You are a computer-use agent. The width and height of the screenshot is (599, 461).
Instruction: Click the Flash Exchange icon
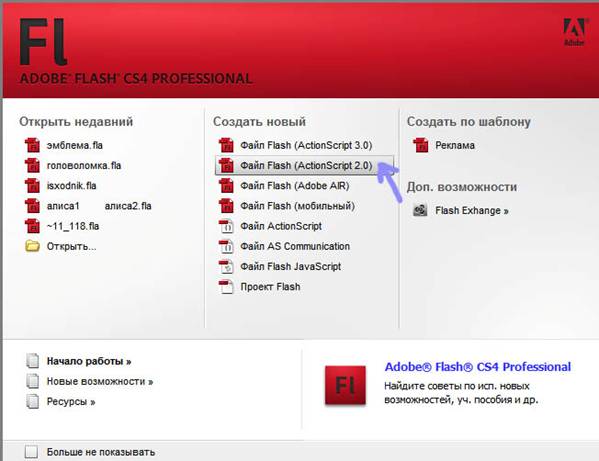click(420, 210)
